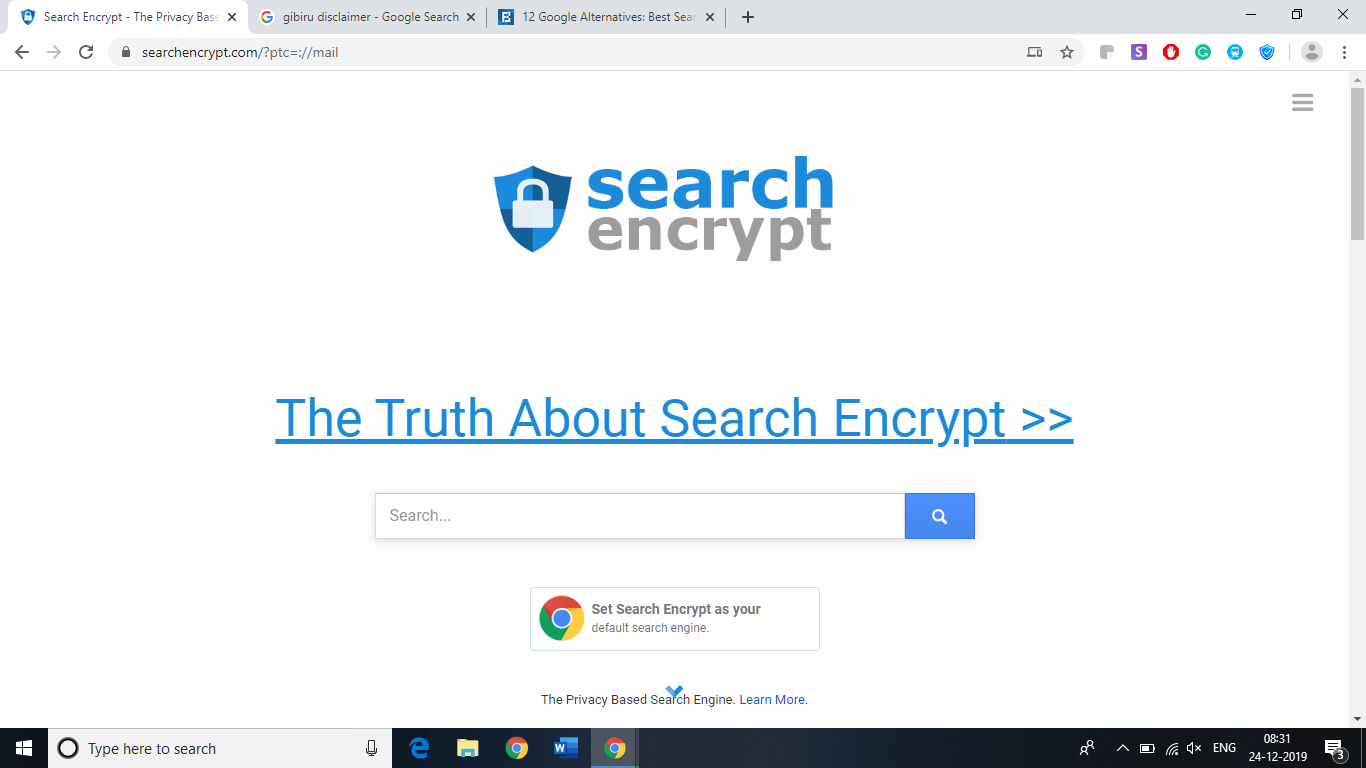Click the blue magnifier search button
The width and height of the screenshot is (1366, 768).
(x=939, y=516)
